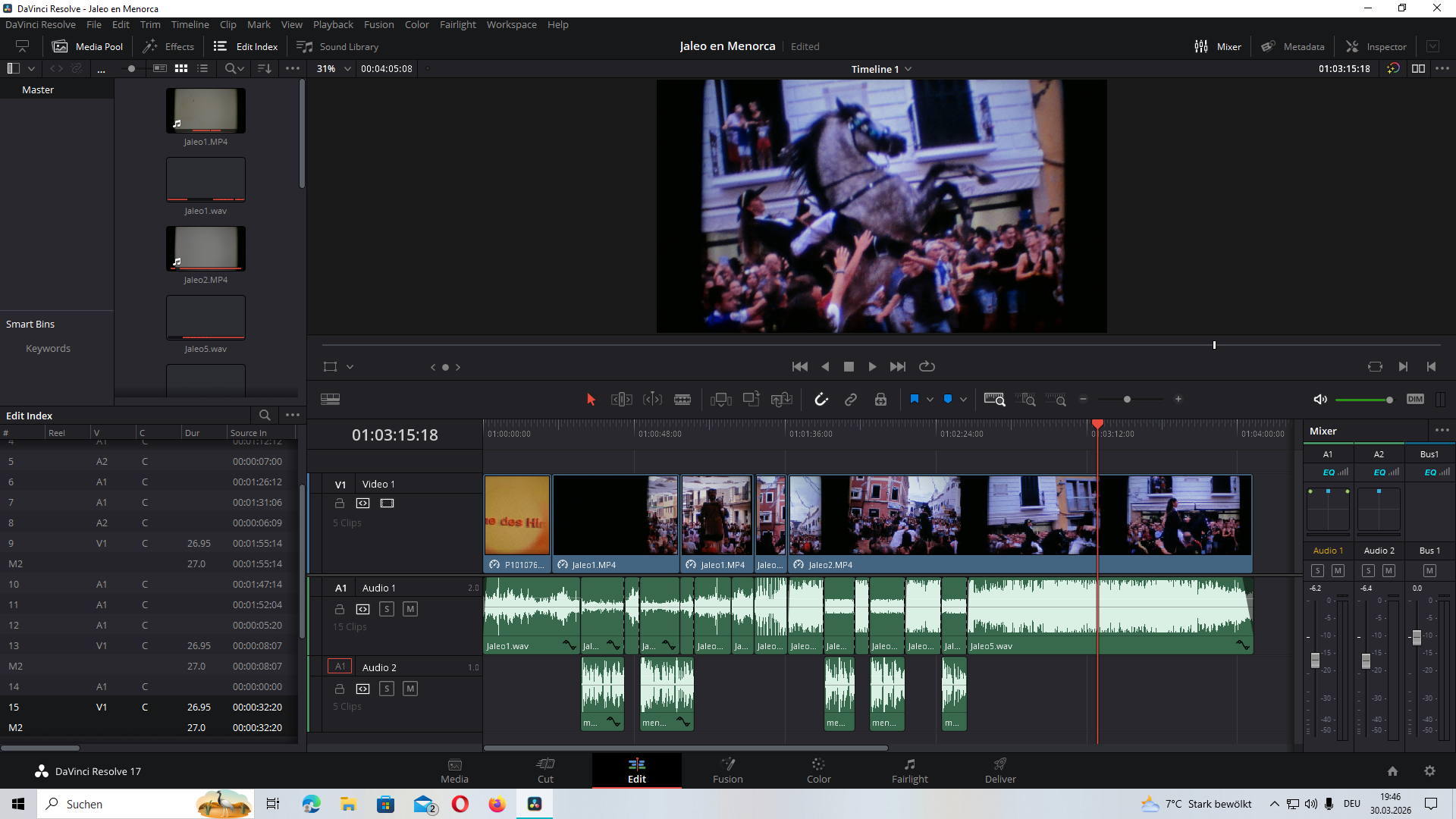Select the Blade edit mode tool
Image resolution: width=1456 pixels, height=819 pixels.
pyautogui.click(x=682, y=400)
